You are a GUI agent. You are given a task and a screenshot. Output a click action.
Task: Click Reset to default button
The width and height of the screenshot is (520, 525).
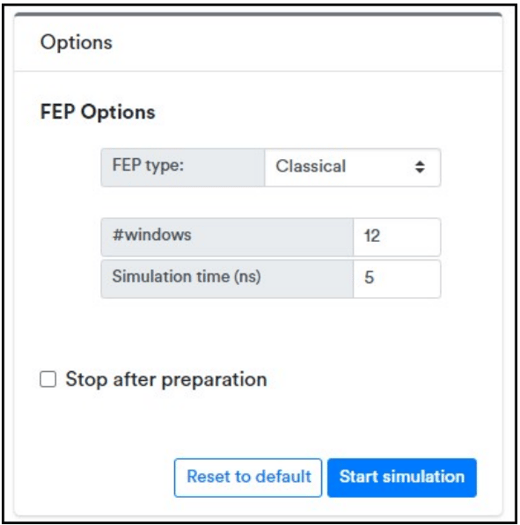coord(248,477)
